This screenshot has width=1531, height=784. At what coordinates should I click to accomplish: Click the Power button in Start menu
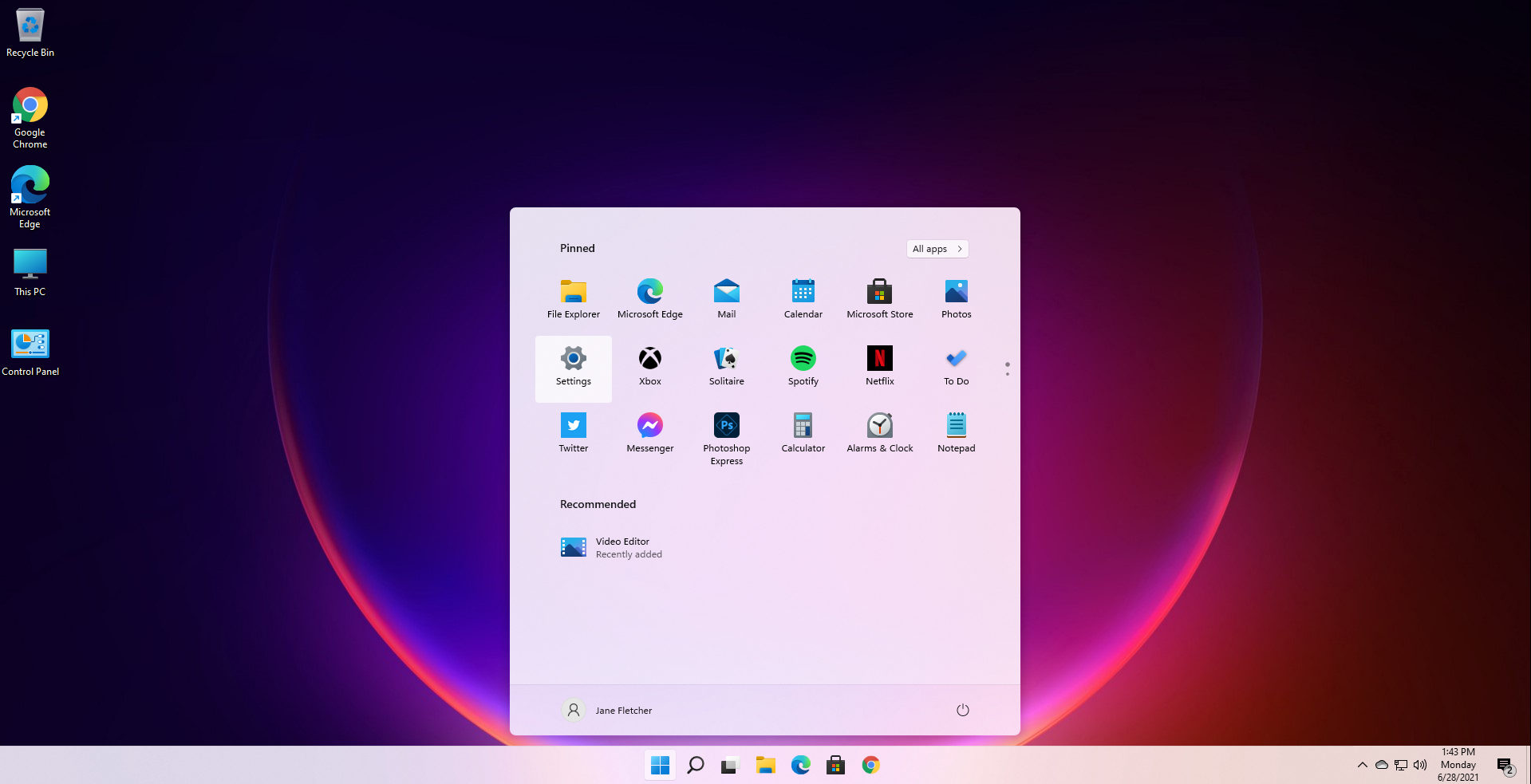(963, 710)
